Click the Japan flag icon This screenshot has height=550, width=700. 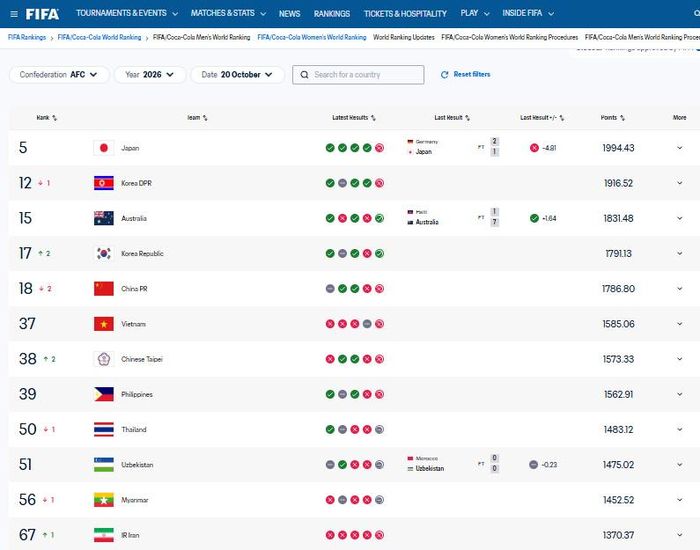pyautogui.click(x=104, y=148)
